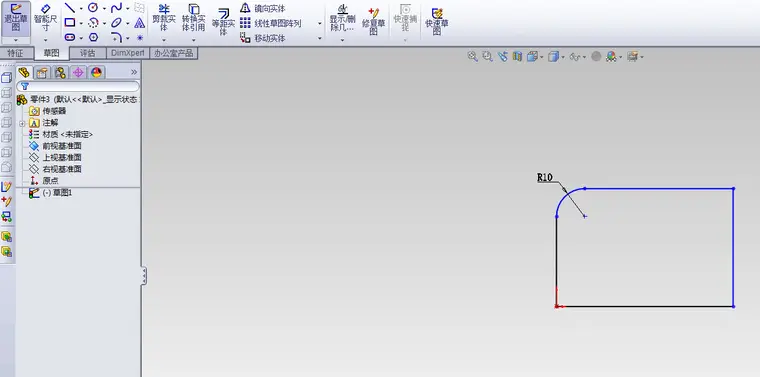This screenshot has height=377, width=760.
Task: Click Linear Sketch Pattern (线性草图阵列) tool
Action: 270,23
